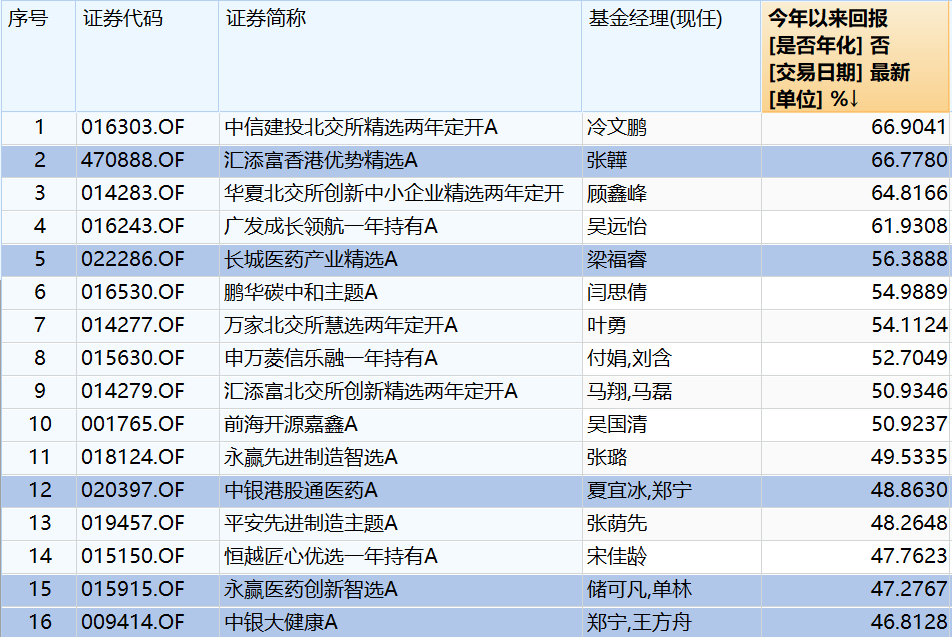952x637 pixels.
Task: Select fund code 015150.OF
Action: pos(133,556)
